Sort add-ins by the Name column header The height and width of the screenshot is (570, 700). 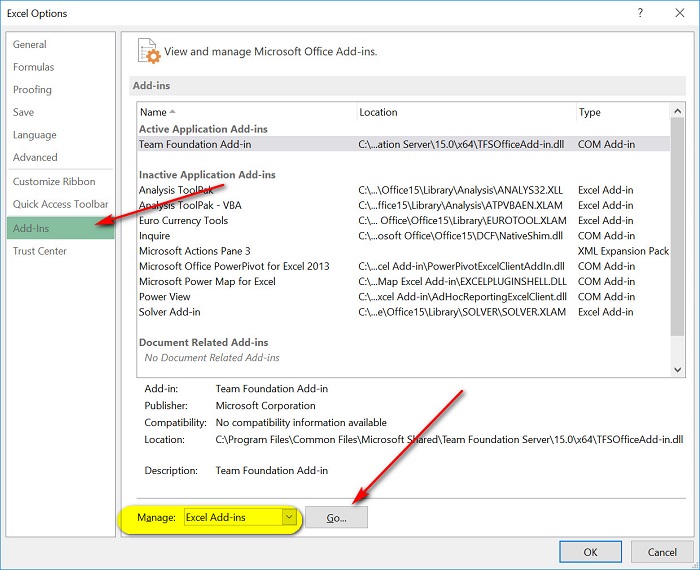click(x=153, y=112)
